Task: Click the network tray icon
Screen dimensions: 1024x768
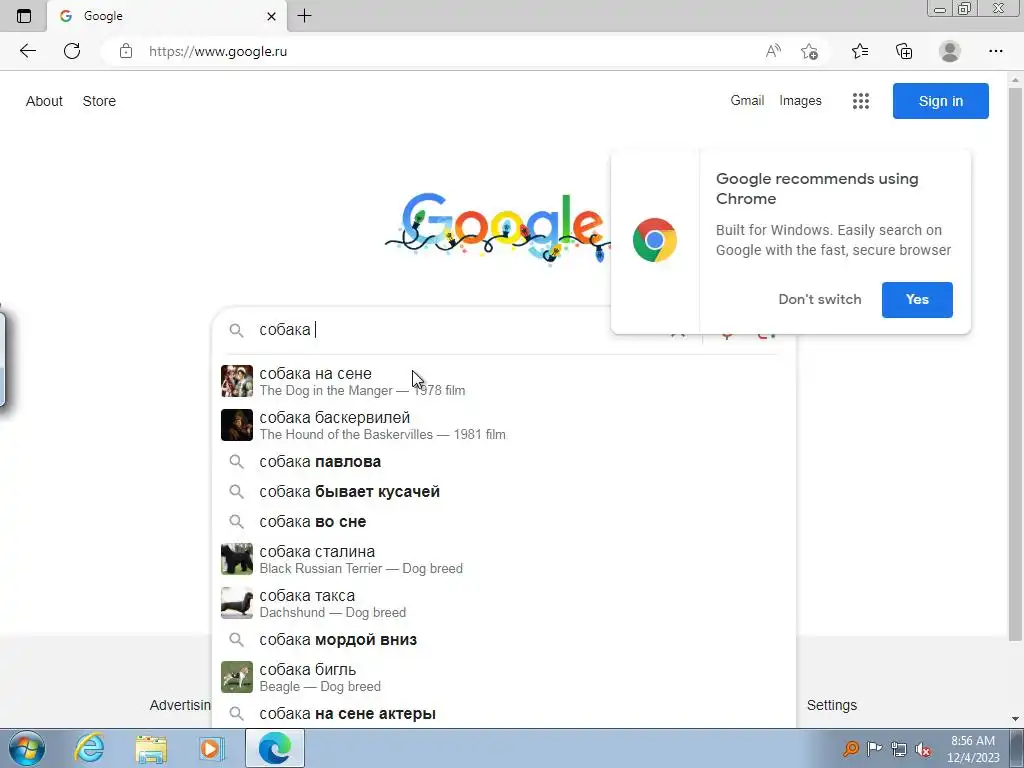Action: coord(899,749)
